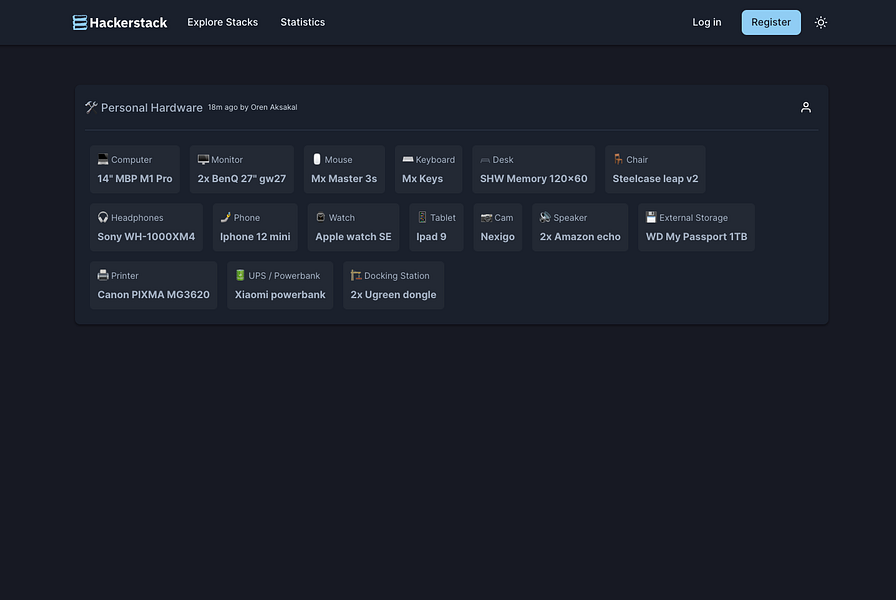Click the Headphones icon on the Sony card
This screenshot has width=896, height=600.
103,217
